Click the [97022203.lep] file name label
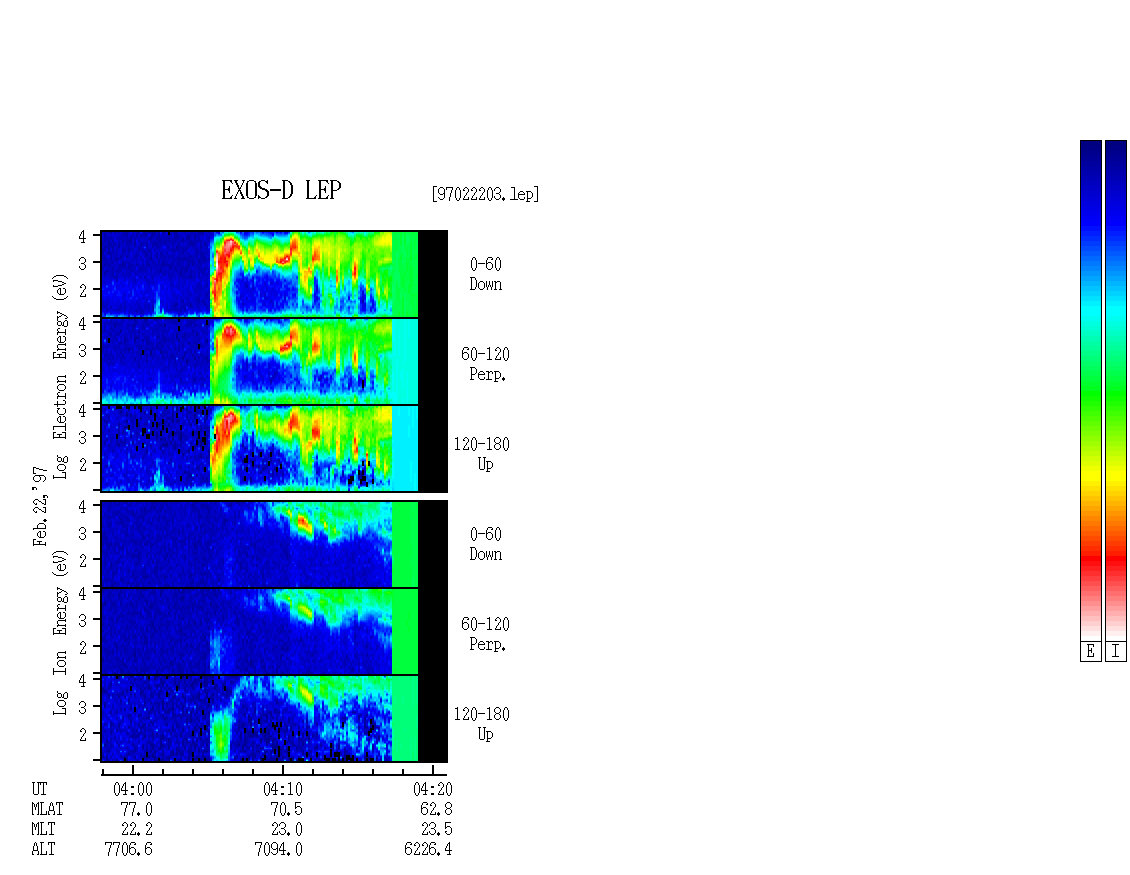This screenshot has height=875, width=1130. pyautogui.click(x=485, y=194)
